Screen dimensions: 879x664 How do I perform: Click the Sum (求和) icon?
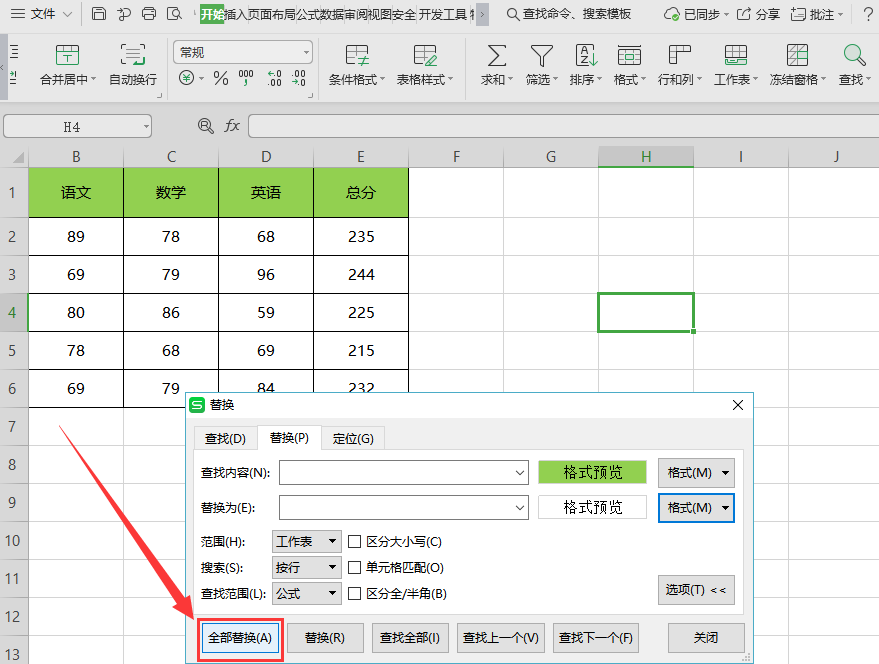tap(495, 56)
